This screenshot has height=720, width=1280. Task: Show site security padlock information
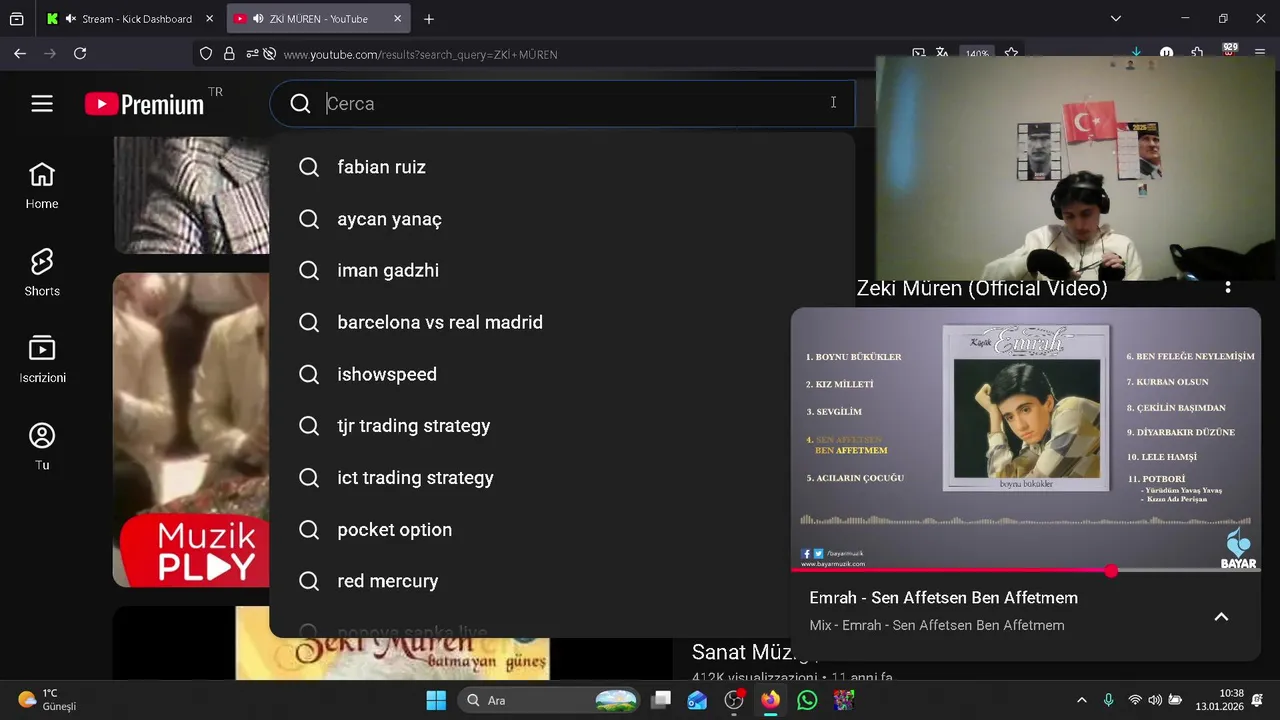[229, 54]
